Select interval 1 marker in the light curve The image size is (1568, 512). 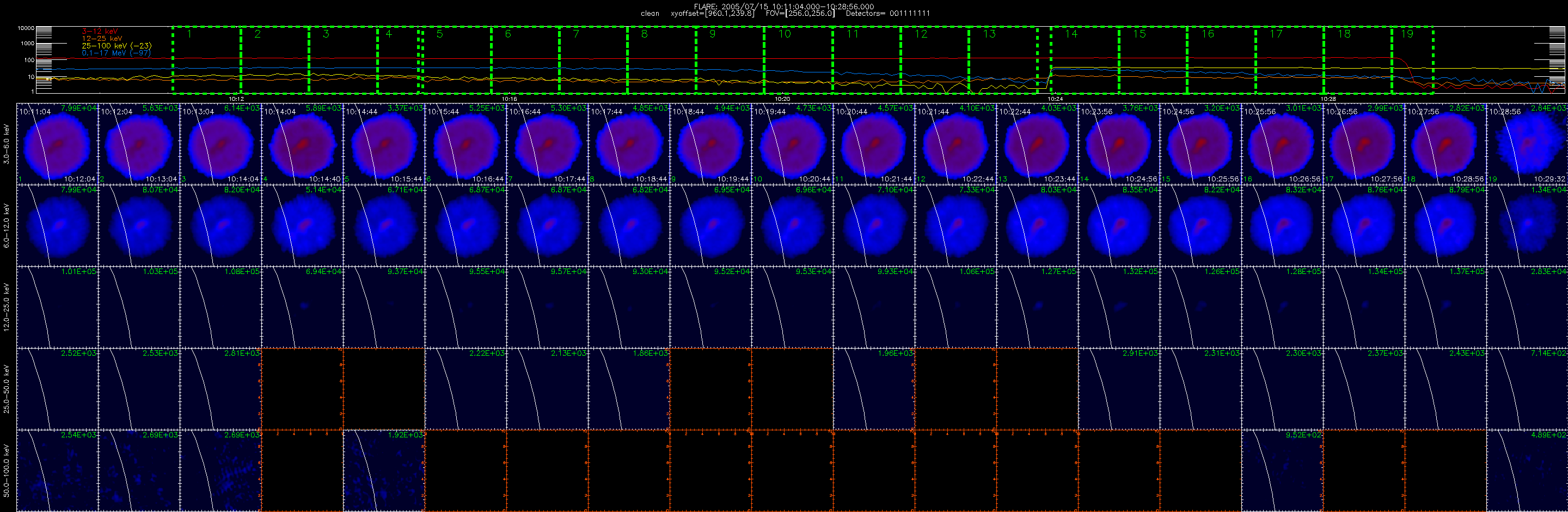coord(189,34)
